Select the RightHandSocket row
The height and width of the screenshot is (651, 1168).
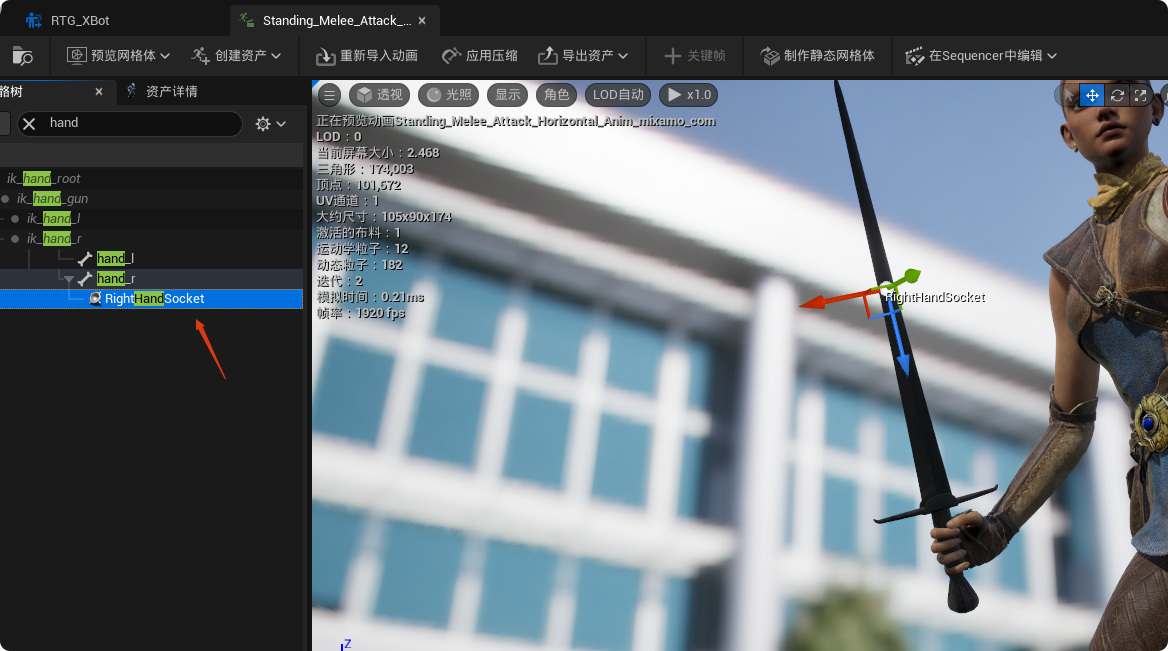151,299
